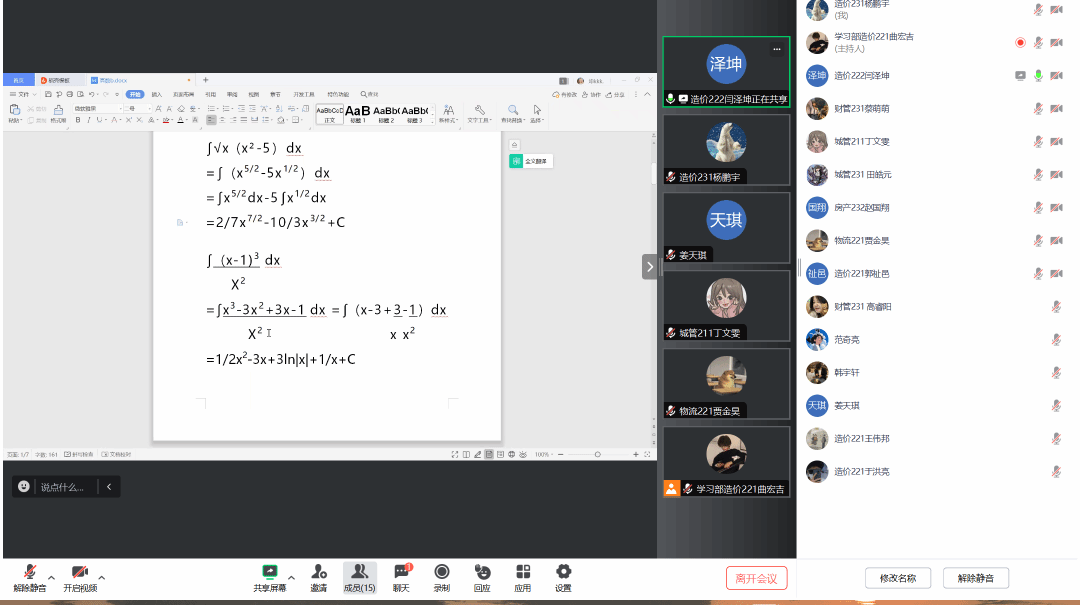The image size is (1080, 605).
Task: Collapse the video gallery side arrow
Action: tap(650, 267)
